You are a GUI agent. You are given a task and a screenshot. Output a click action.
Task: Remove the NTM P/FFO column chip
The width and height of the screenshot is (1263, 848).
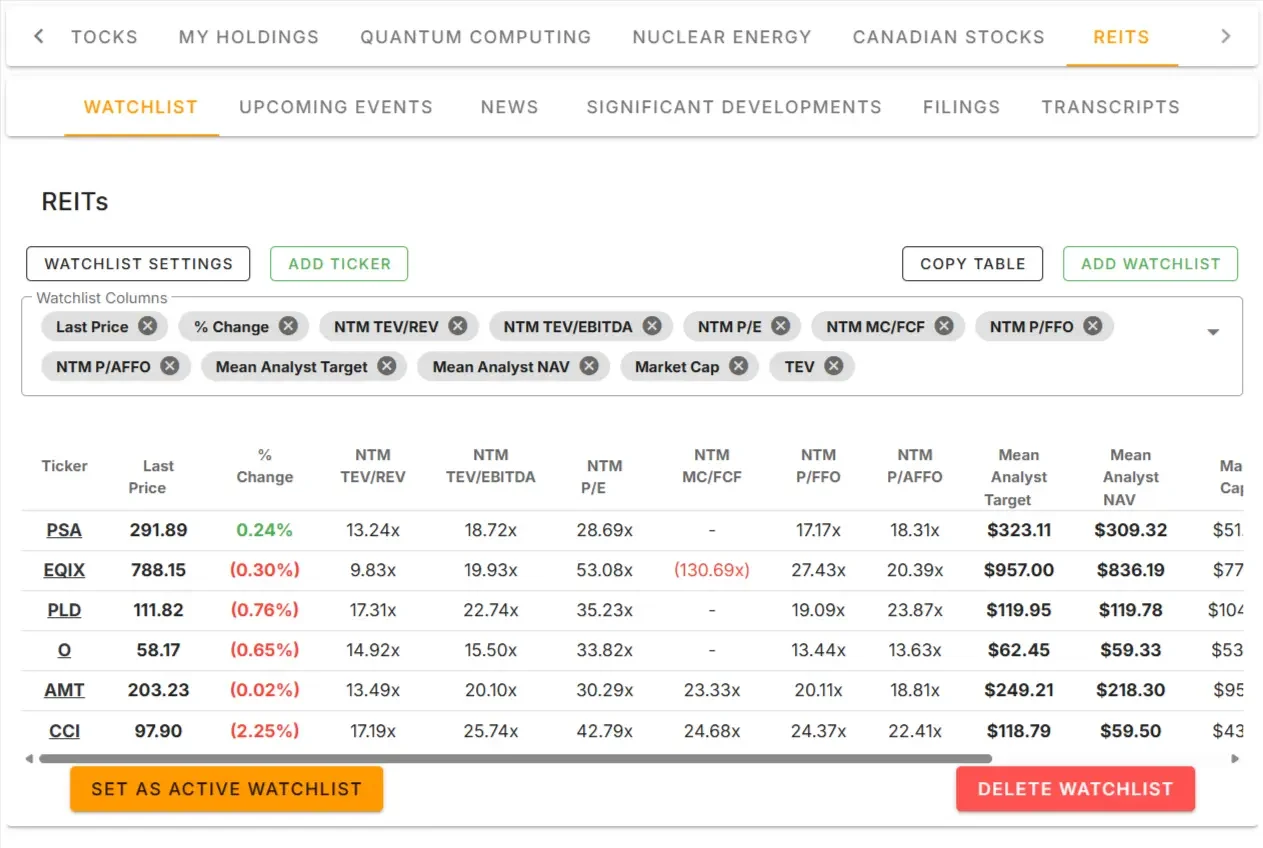click(x=1092, y=326)
